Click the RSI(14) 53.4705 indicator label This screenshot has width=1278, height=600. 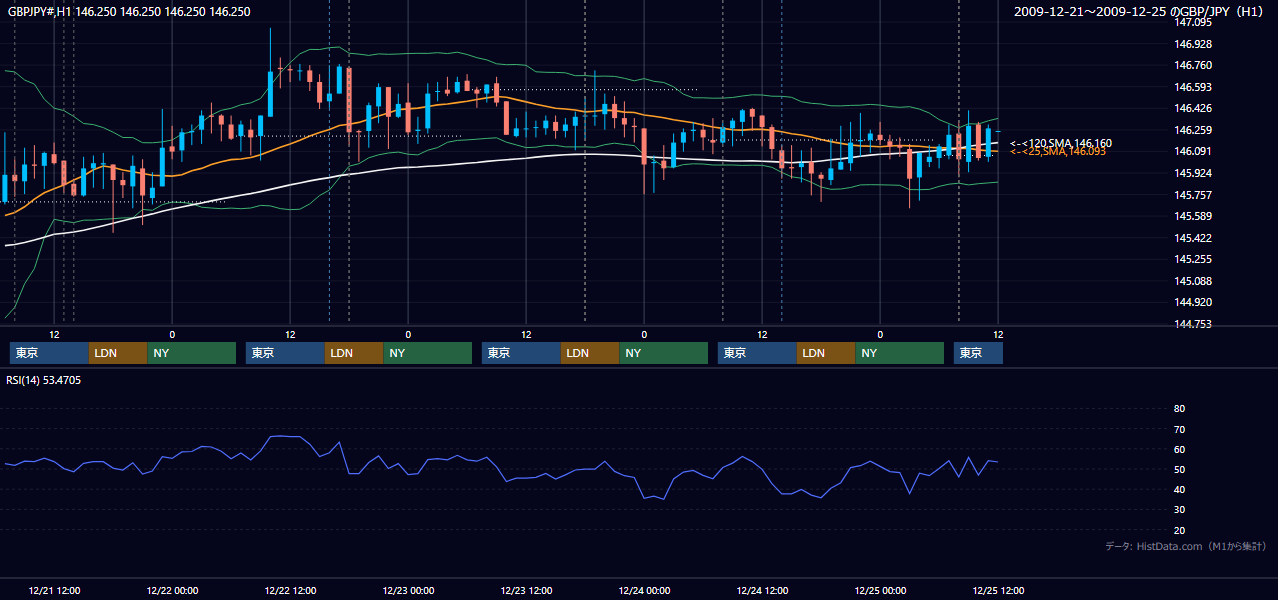[x=44, y=380]
